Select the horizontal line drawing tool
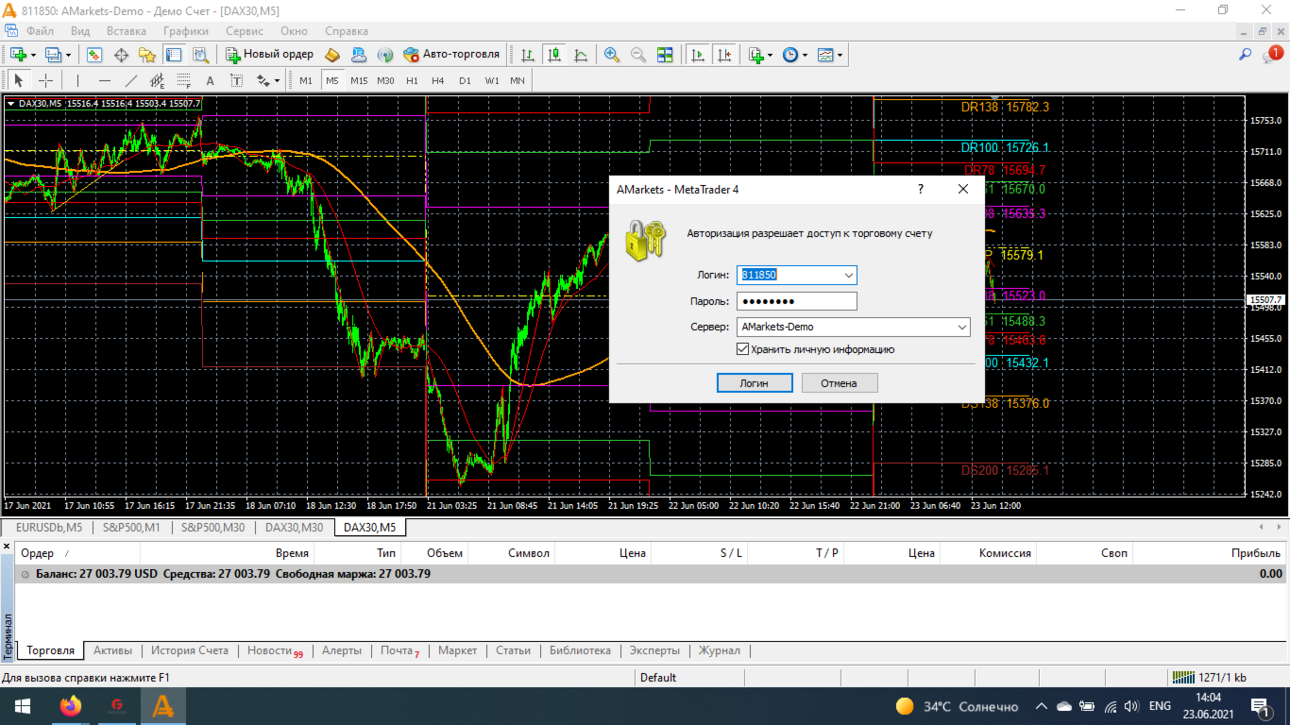Viewport: 1290px width, 725px height. pos(104,81)
